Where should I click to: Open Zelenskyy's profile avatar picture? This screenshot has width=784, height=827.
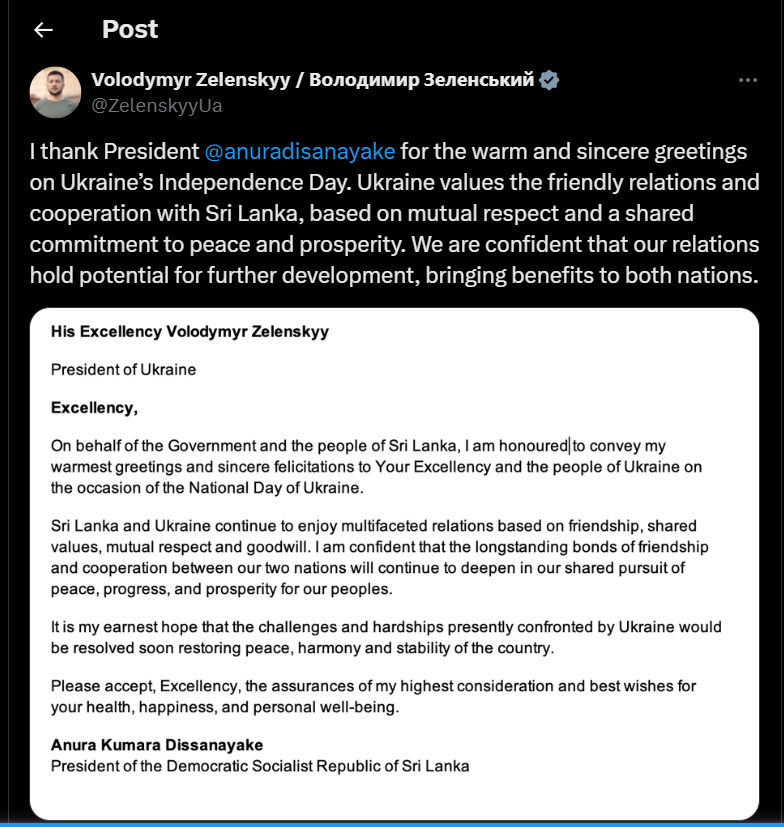(x=55, y=92)
